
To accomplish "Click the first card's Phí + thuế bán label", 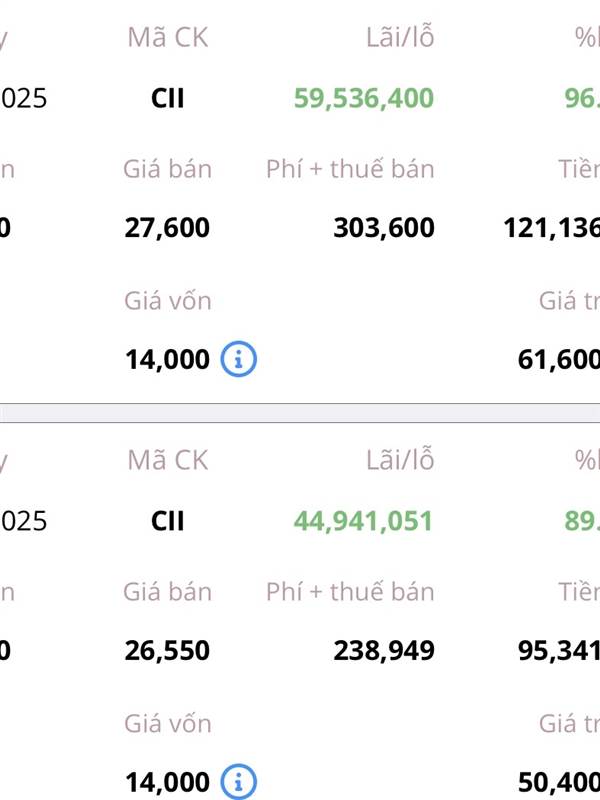I will pos(350,169).
